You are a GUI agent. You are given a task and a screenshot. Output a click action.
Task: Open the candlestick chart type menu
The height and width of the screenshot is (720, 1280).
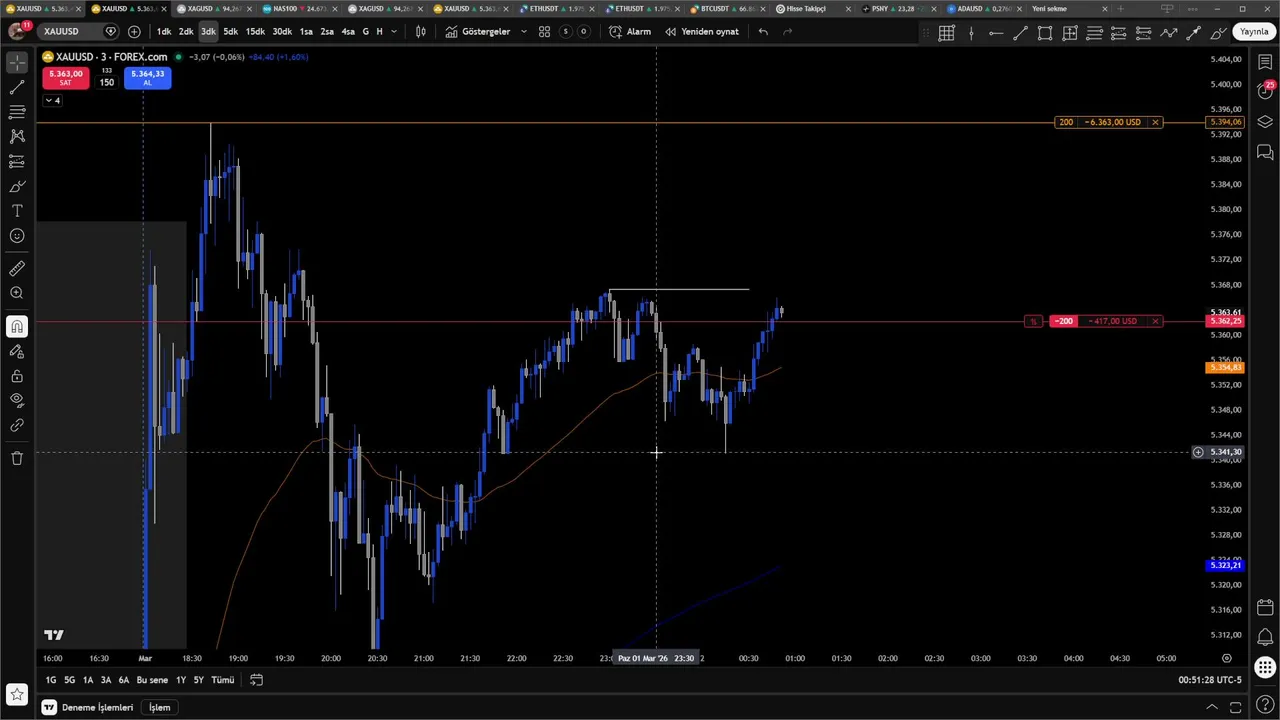tap(421, 32)
